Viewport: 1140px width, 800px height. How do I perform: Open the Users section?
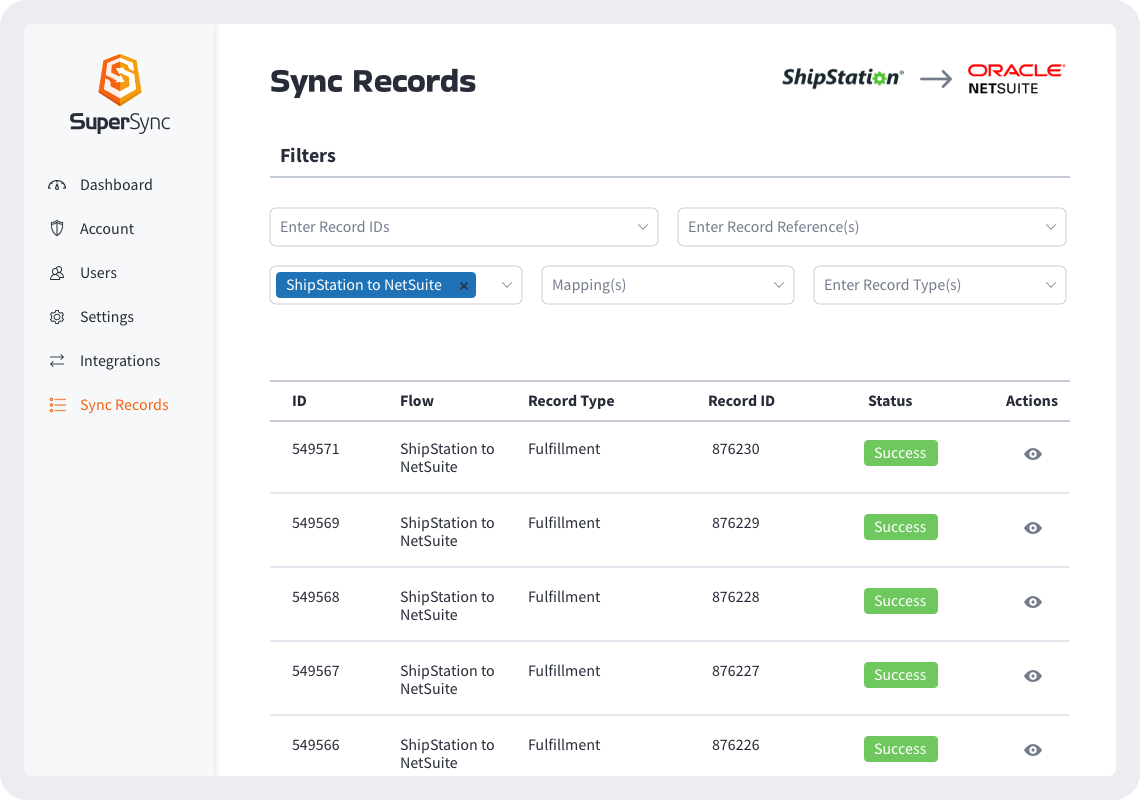(x=98, y=273)
